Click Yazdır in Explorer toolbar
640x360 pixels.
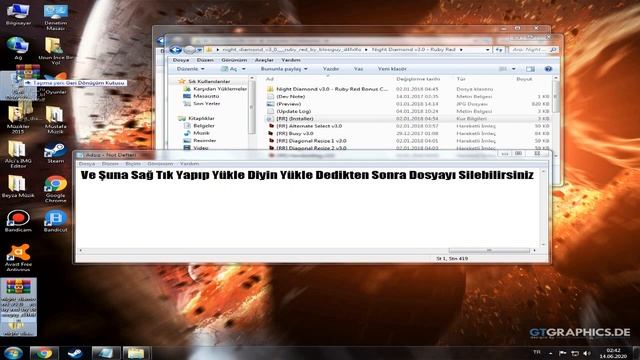[331, 69]
